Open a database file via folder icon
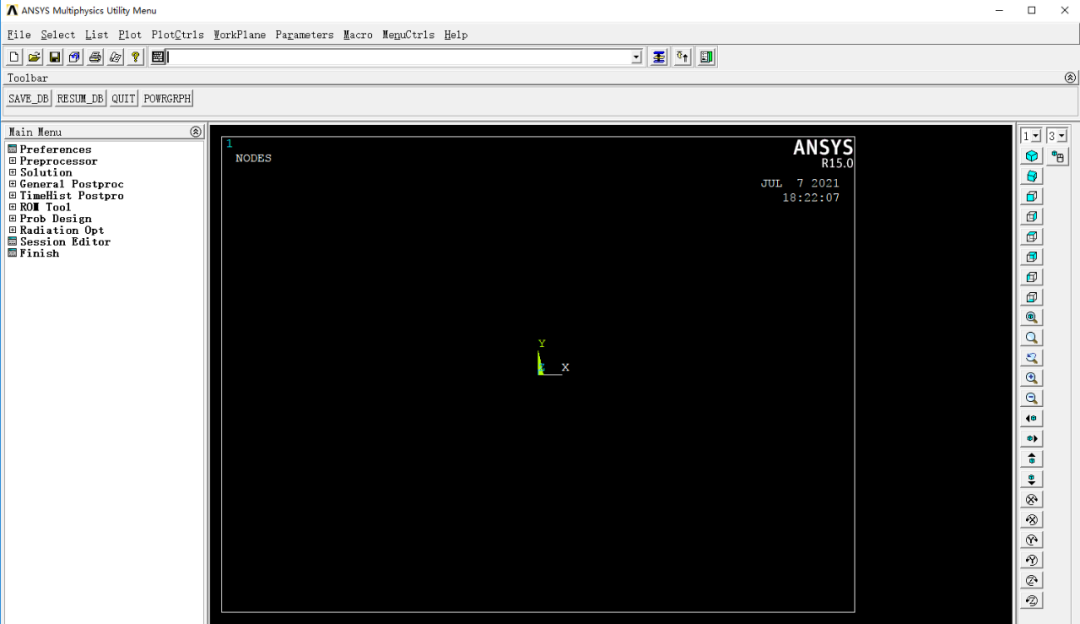This screenshot has height=624, width=1080. 34,57
